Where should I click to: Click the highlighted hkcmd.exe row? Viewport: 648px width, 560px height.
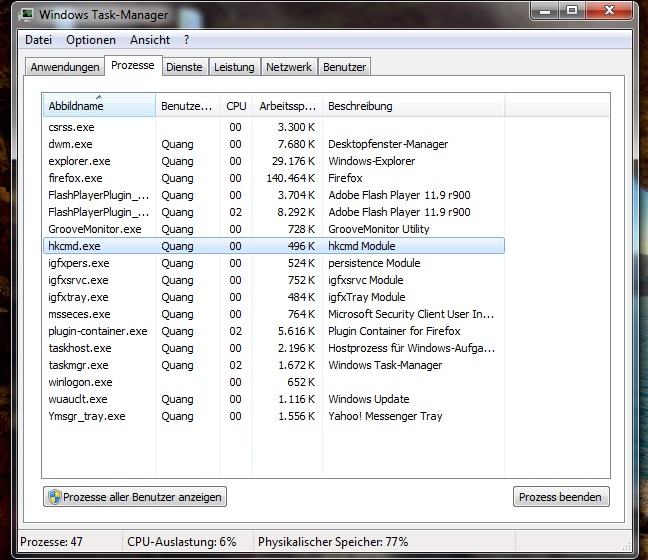point(274,246)
